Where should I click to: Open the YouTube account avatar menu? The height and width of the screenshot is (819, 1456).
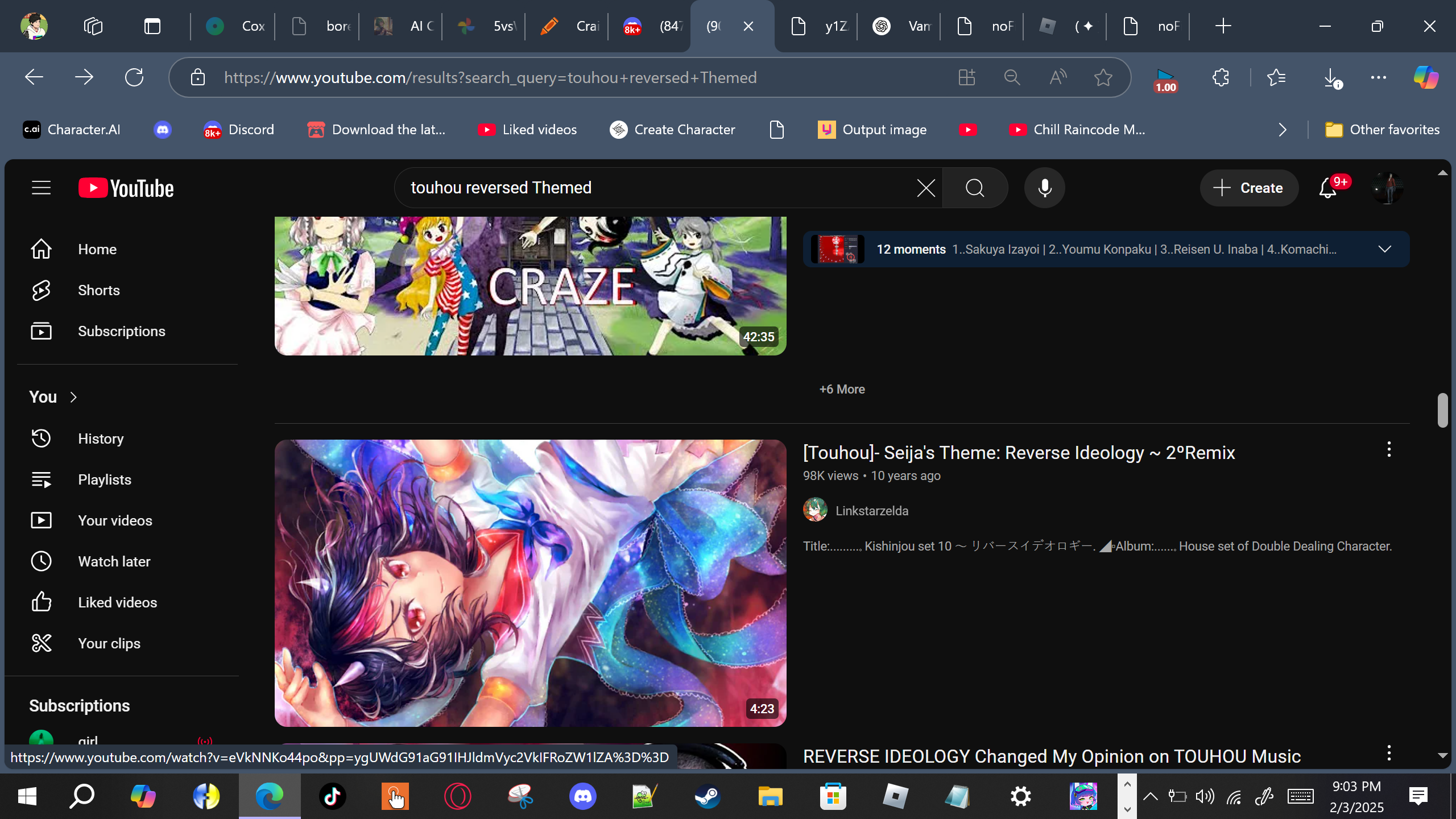[x=1388, y=188]
